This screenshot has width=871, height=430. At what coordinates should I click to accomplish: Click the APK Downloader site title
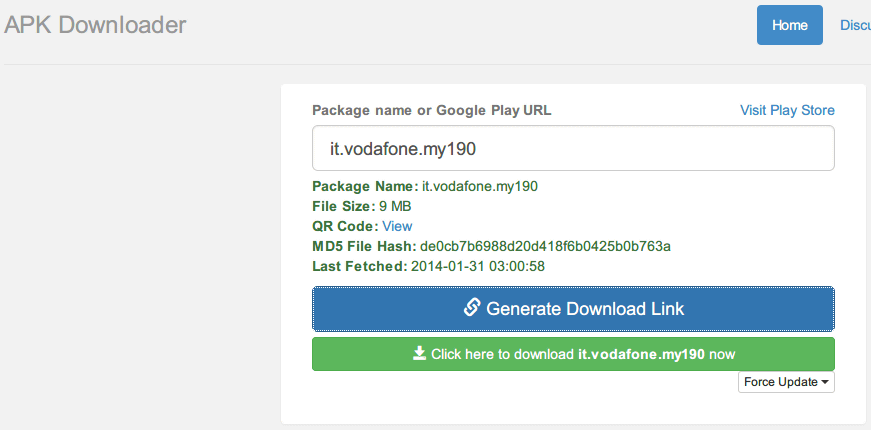95,25
